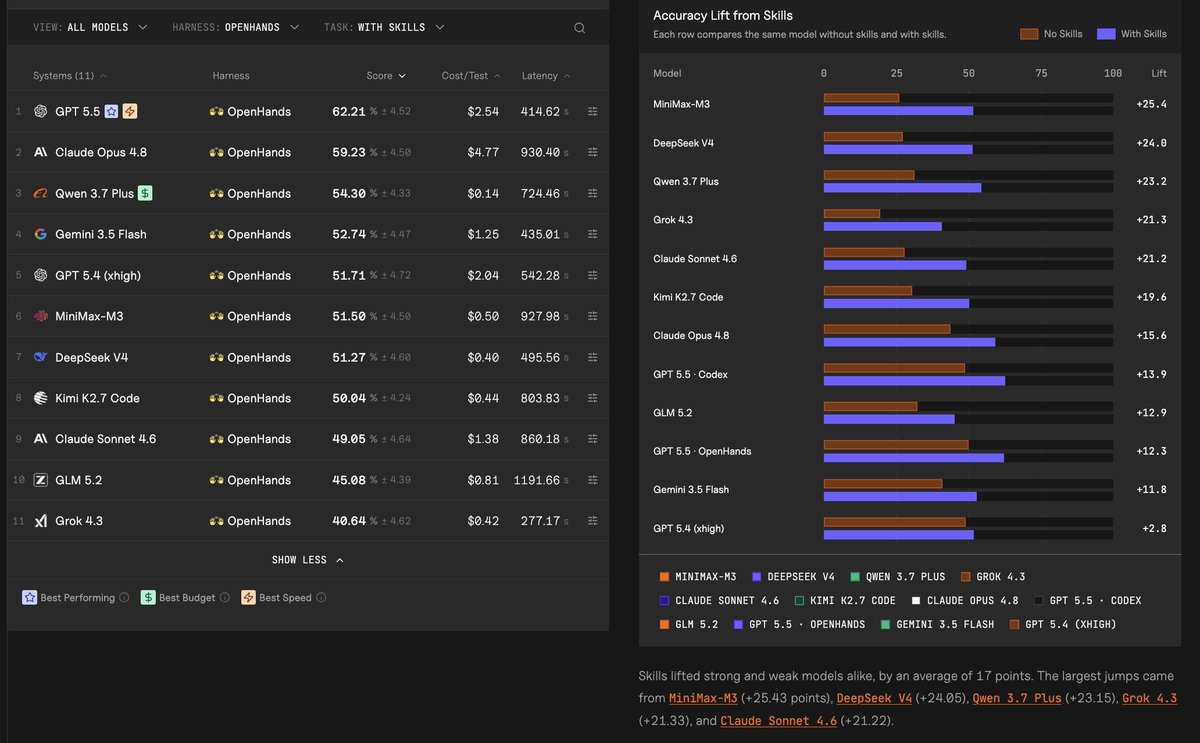1200x743 pixels.
Task: Open details icon for Kimi K2.7 Code row
Action: [593, 398]
